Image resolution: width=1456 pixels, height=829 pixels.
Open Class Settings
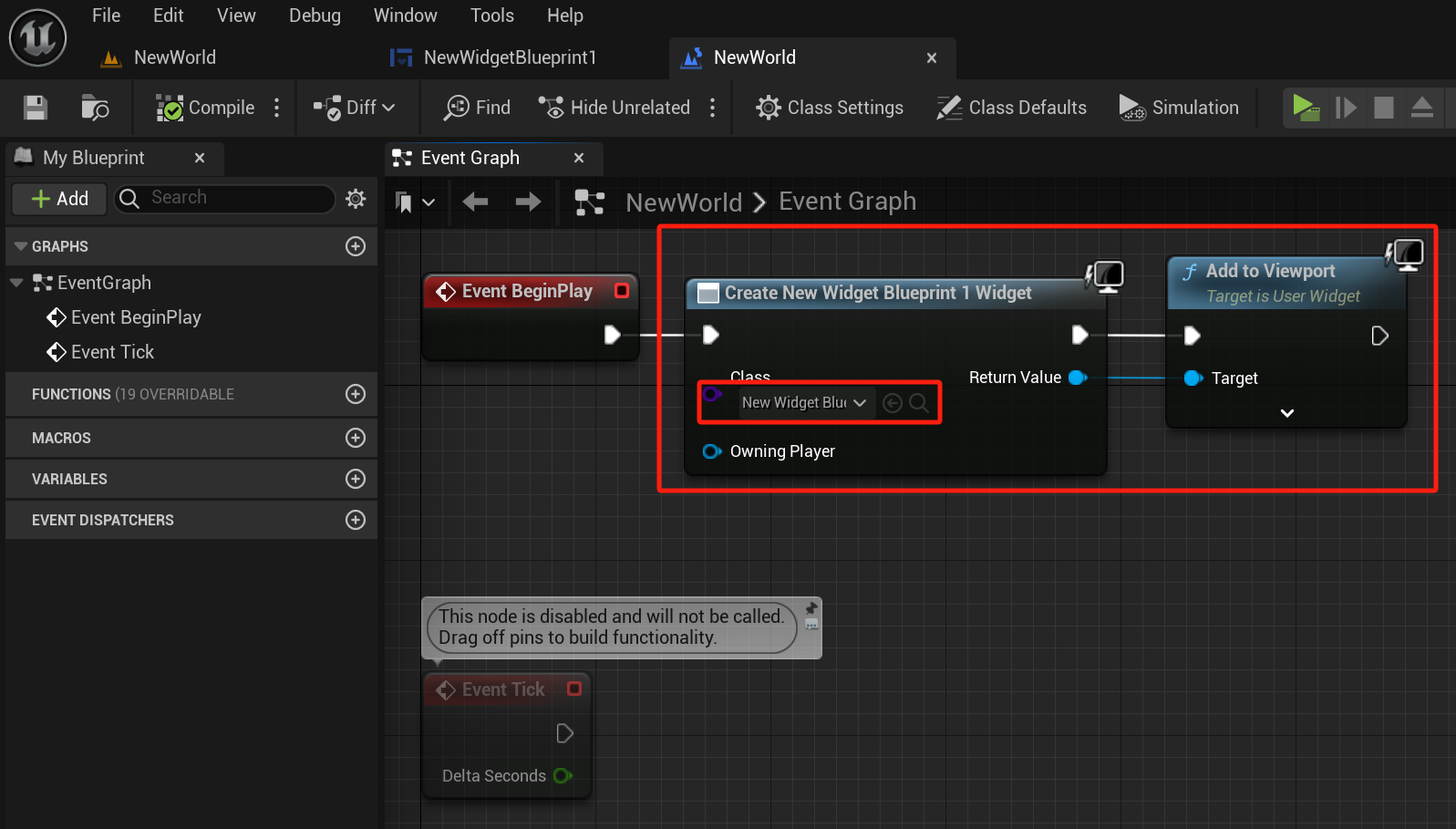[830, 108]
